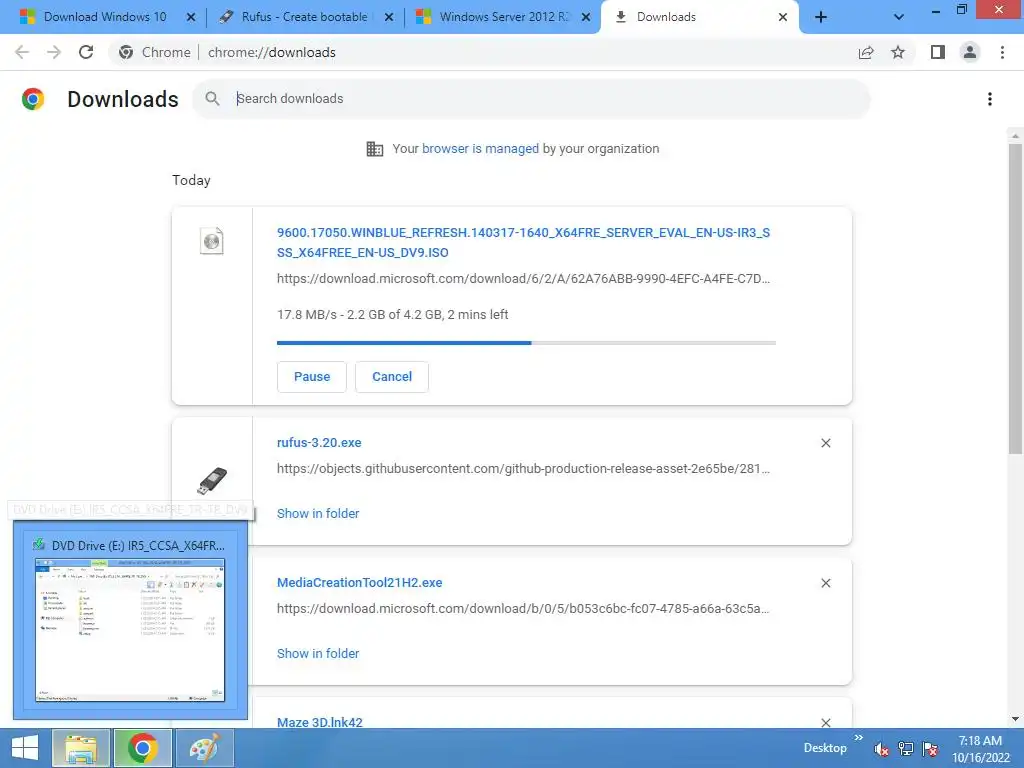Screen dimensions: 1024x768
Task: Bookmark this page with the star icon
Action: (x=898, y=52)
